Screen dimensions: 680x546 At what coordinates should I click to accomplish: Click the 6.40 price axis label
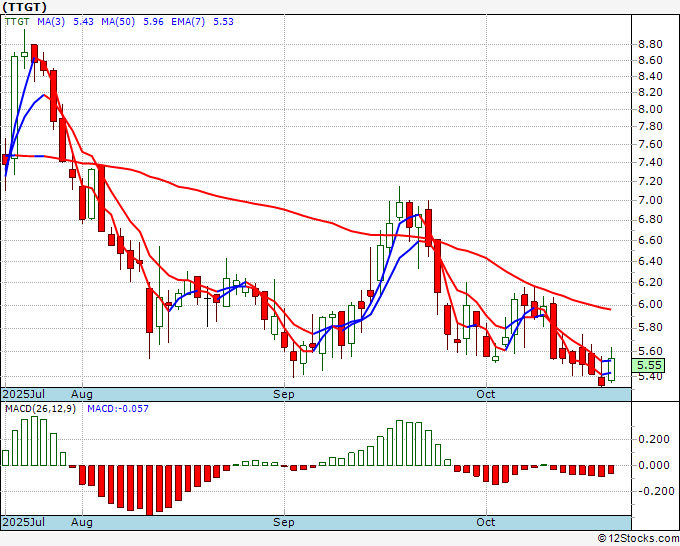(650, 261)
